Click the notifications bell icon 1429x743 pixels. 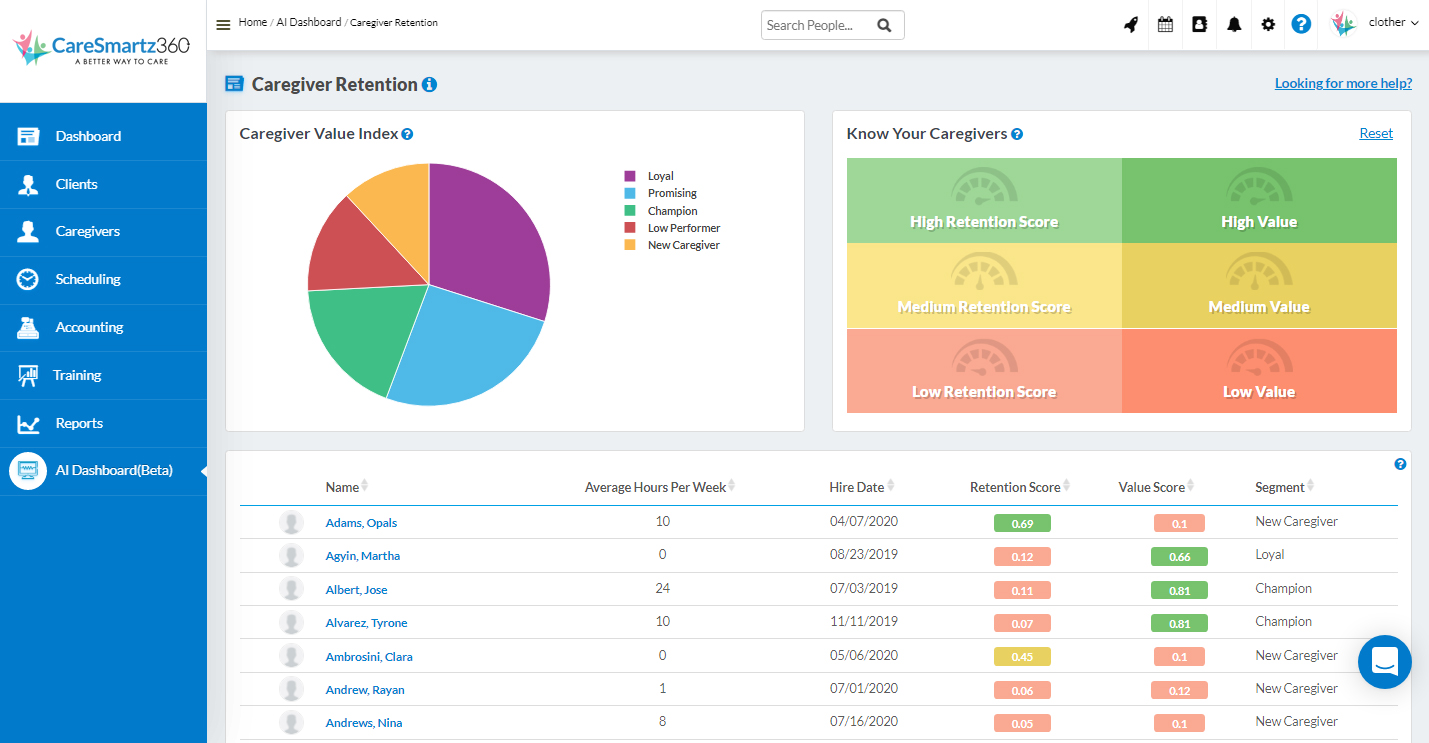(x=1234, y=25)
